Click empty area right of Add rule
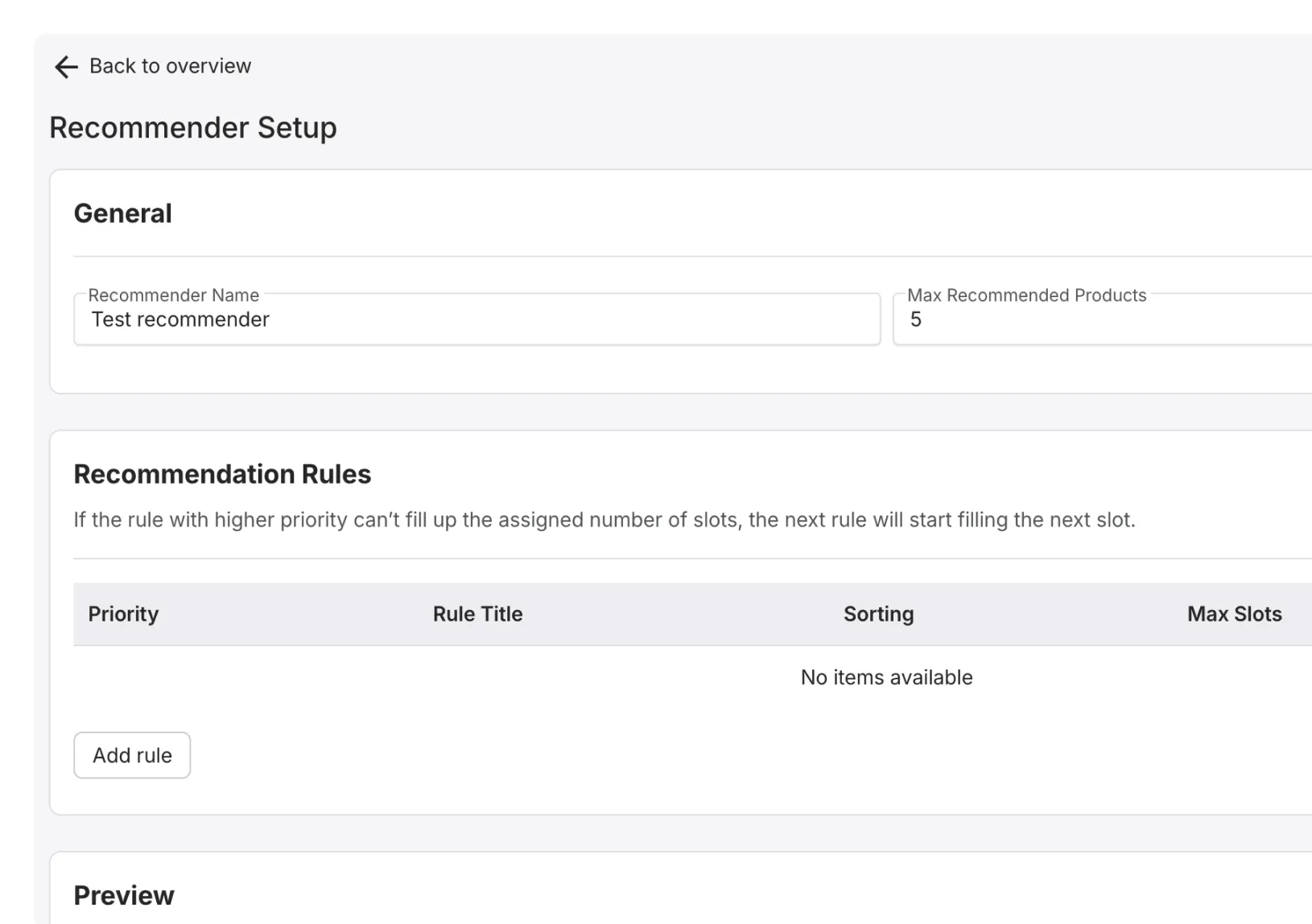The width and height of the screenshot is (1312, 924). (x=563, y=755)
